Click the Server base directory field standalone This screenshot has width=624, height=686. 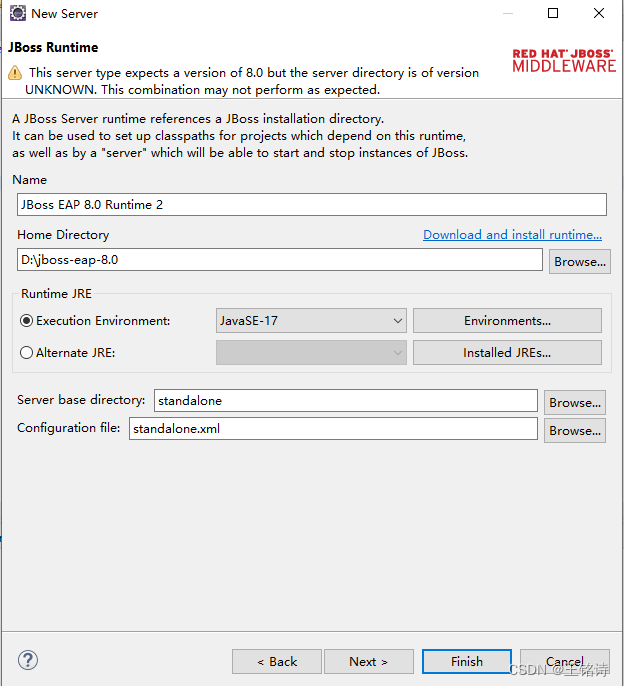346,400
